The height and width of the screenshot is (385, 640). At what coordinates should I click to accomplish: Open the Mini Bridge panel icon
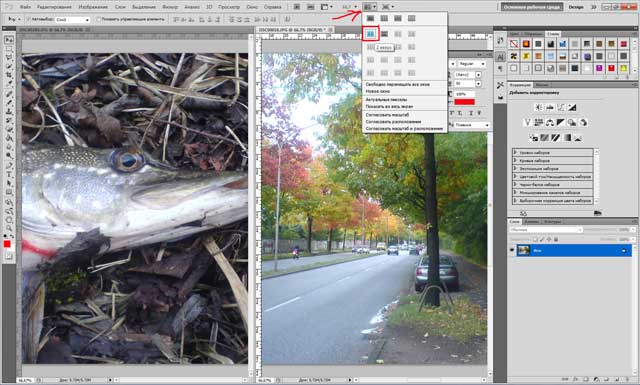click(311, 7)
